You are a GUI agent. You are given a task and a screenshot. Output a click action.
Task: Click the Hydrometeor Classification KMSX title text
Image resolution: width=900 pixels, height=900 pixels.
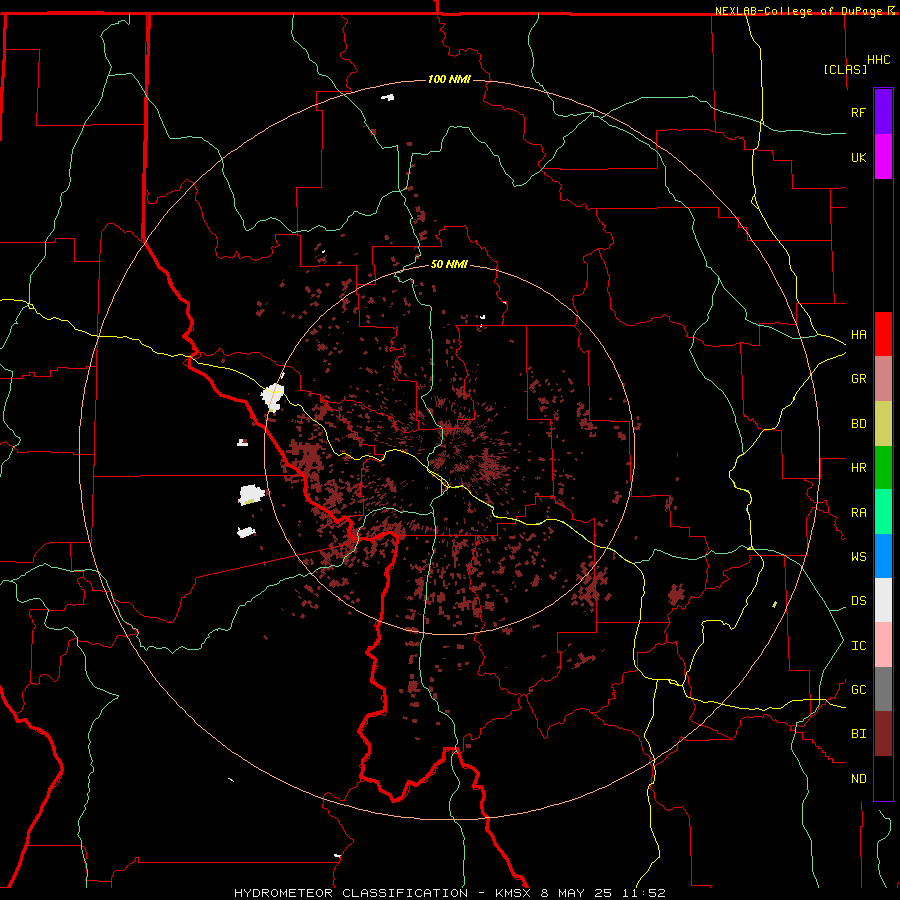[449, 893]
